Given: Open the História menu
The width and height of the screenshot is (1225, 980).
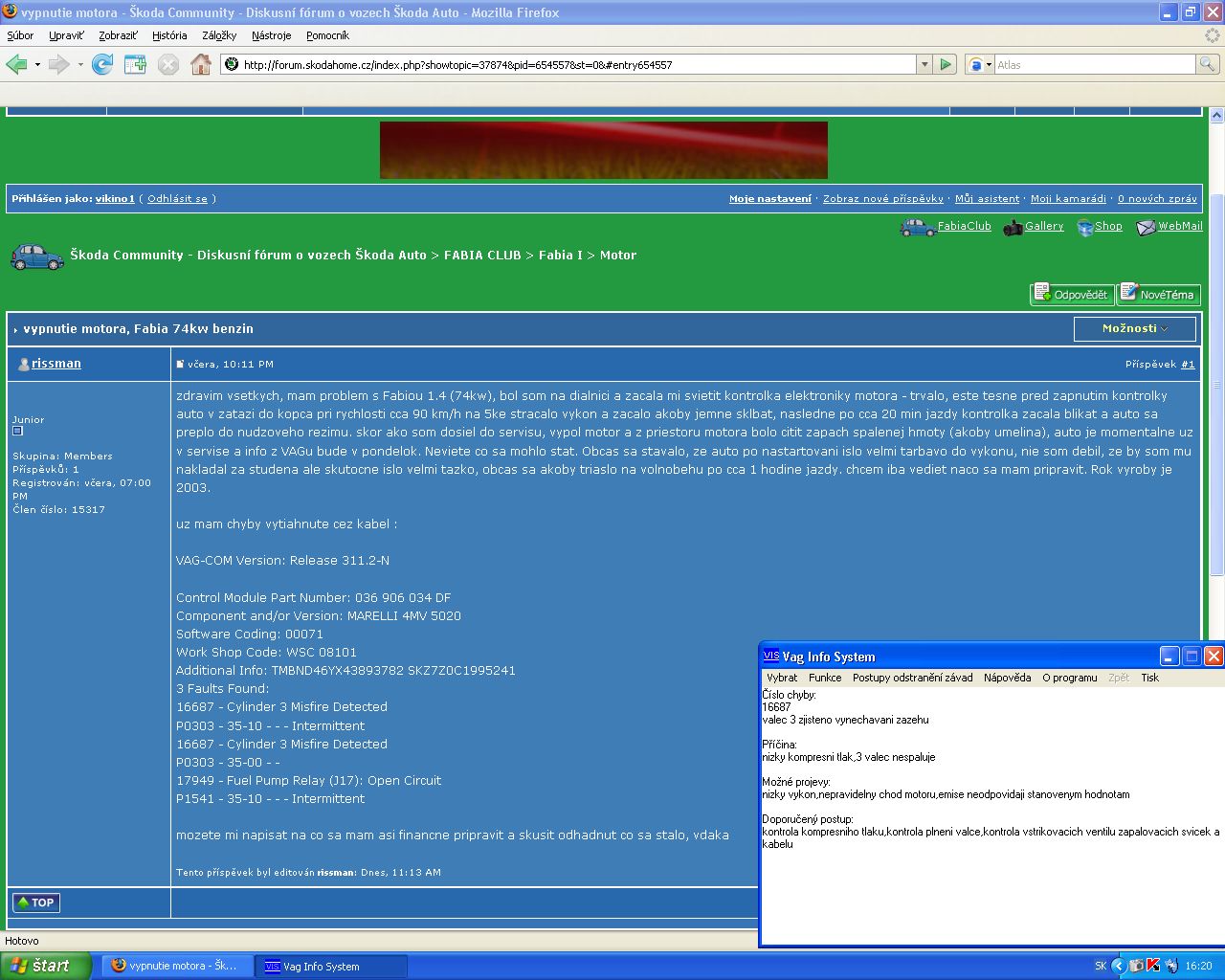Looking at the screenshot, I should [x=169, y=35].
